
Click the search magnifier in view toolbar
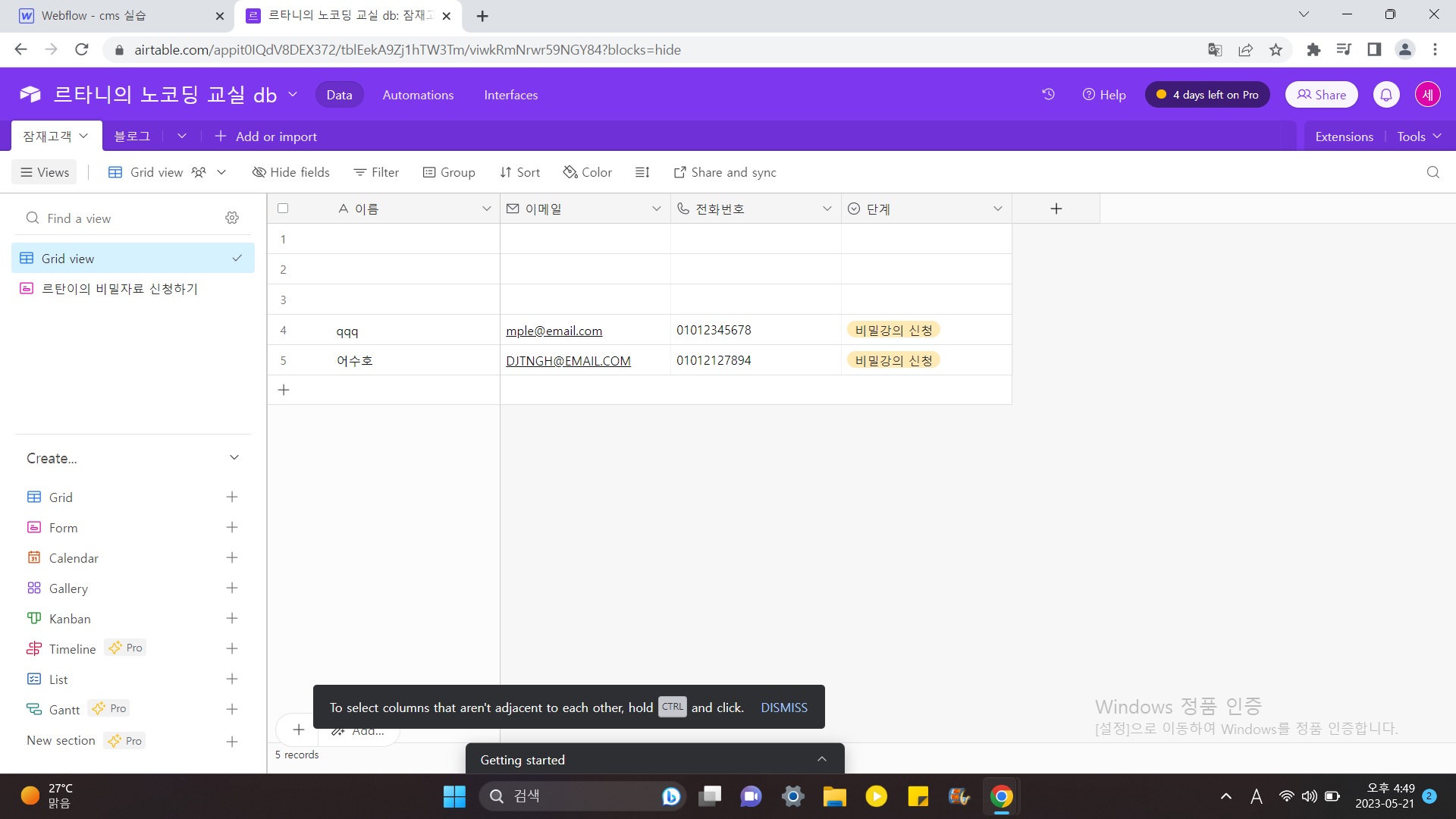click(1432, 172)
